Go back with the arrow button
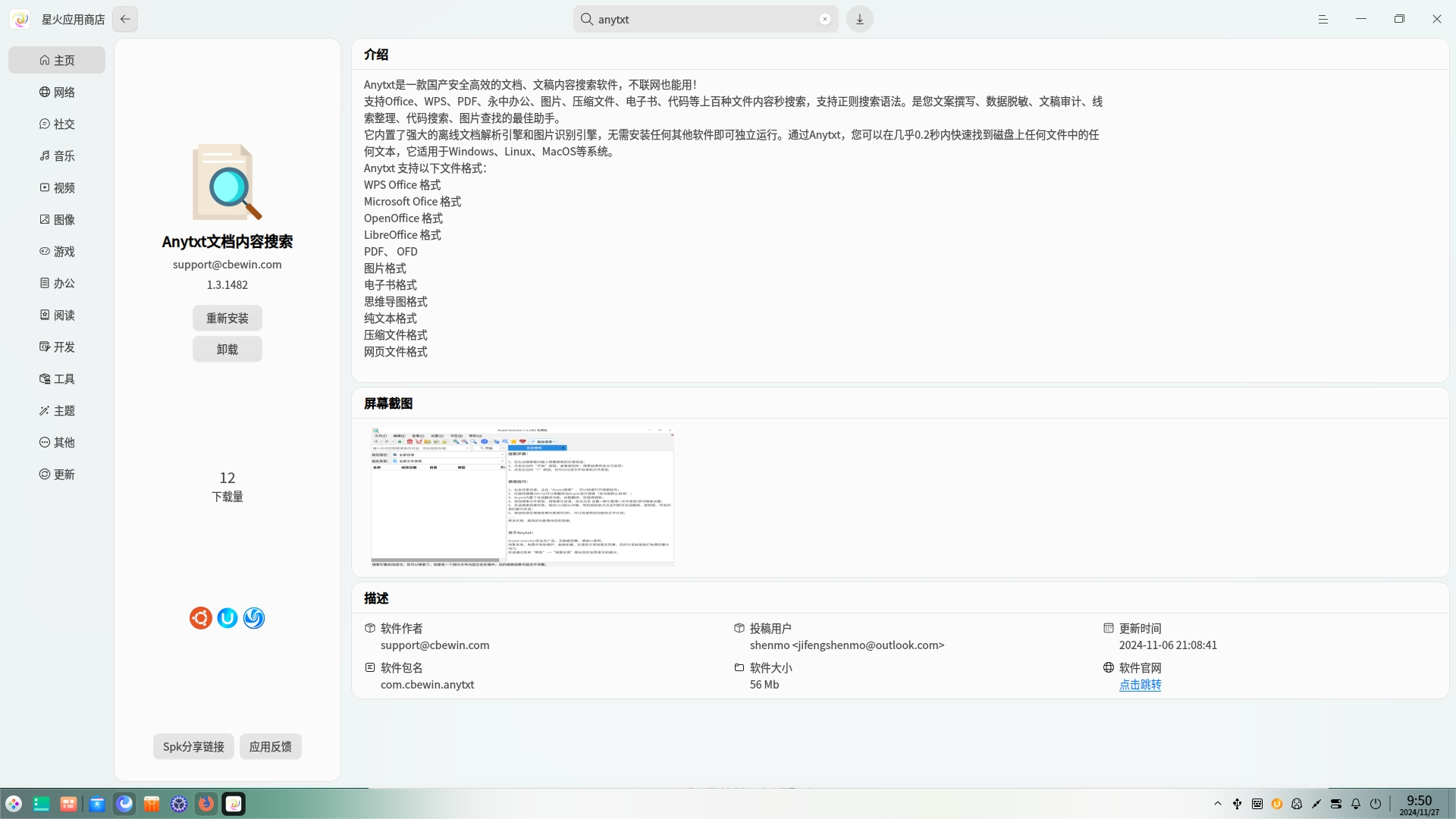Image resolution: width=1456 pixels, height=819 pixels. [x=125, y=19]
